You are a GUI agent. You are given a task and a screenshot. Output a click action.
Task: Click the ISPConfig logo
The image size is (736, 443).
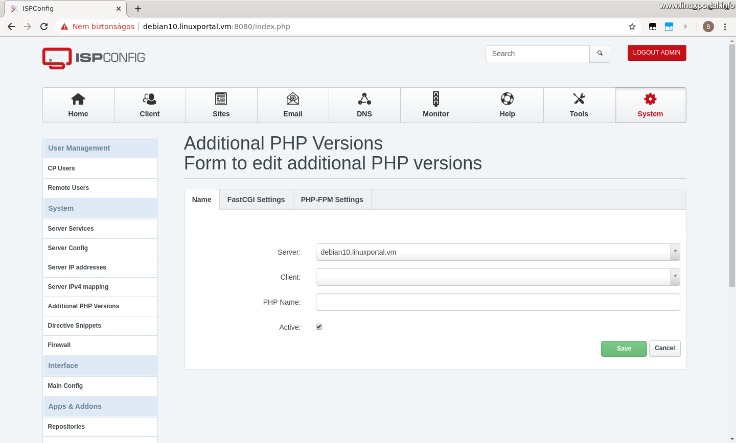coord(94,58)
